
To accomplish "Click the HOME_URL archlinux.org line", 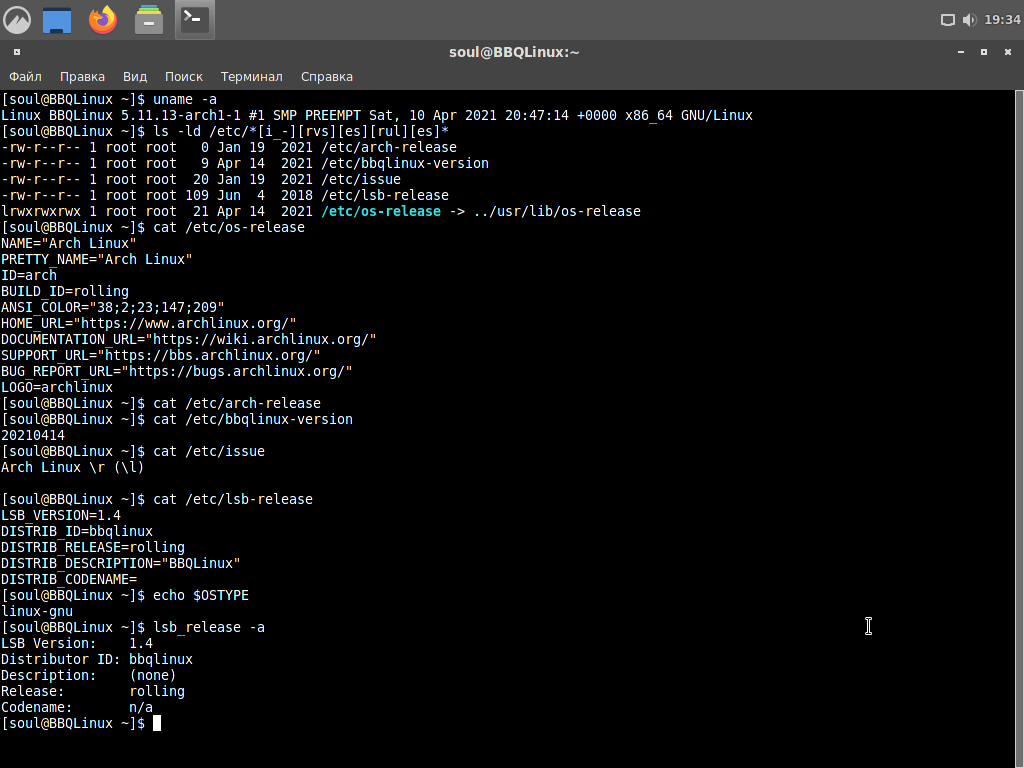I will tap(149, 323).
